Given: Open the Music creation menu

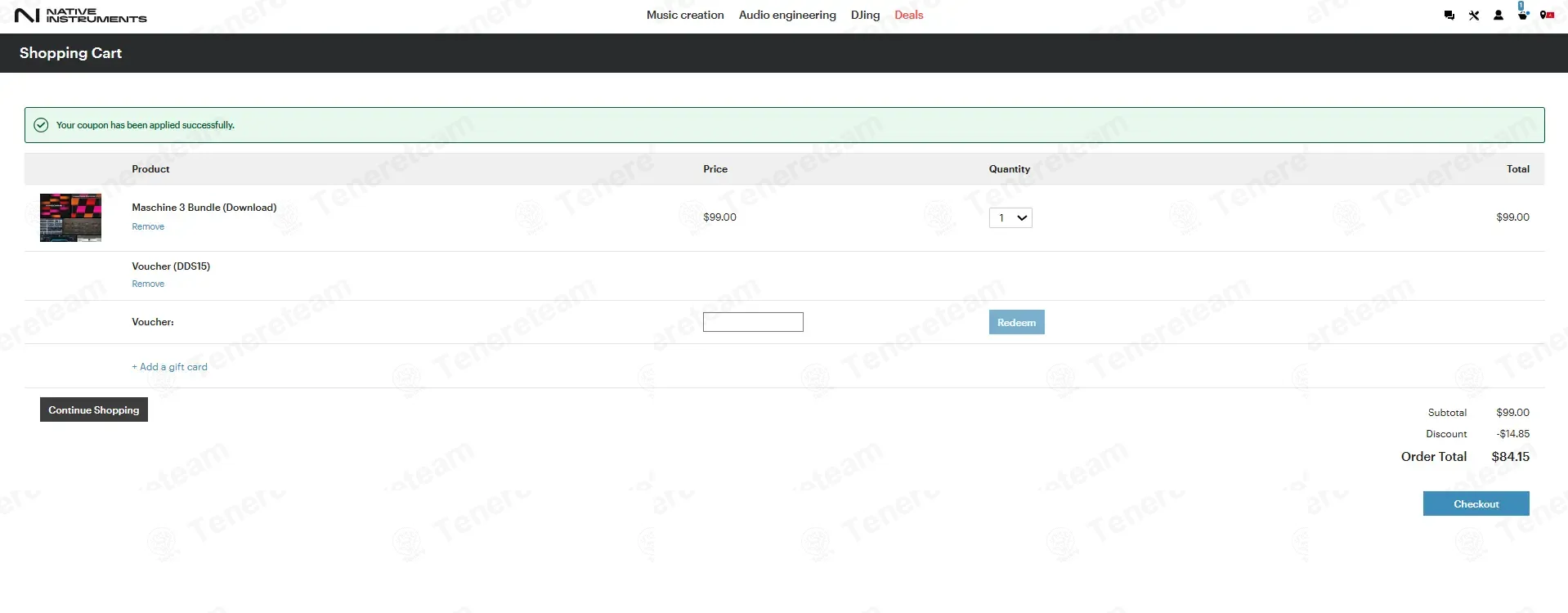Looking at the screenshot, I should point(684,16).
